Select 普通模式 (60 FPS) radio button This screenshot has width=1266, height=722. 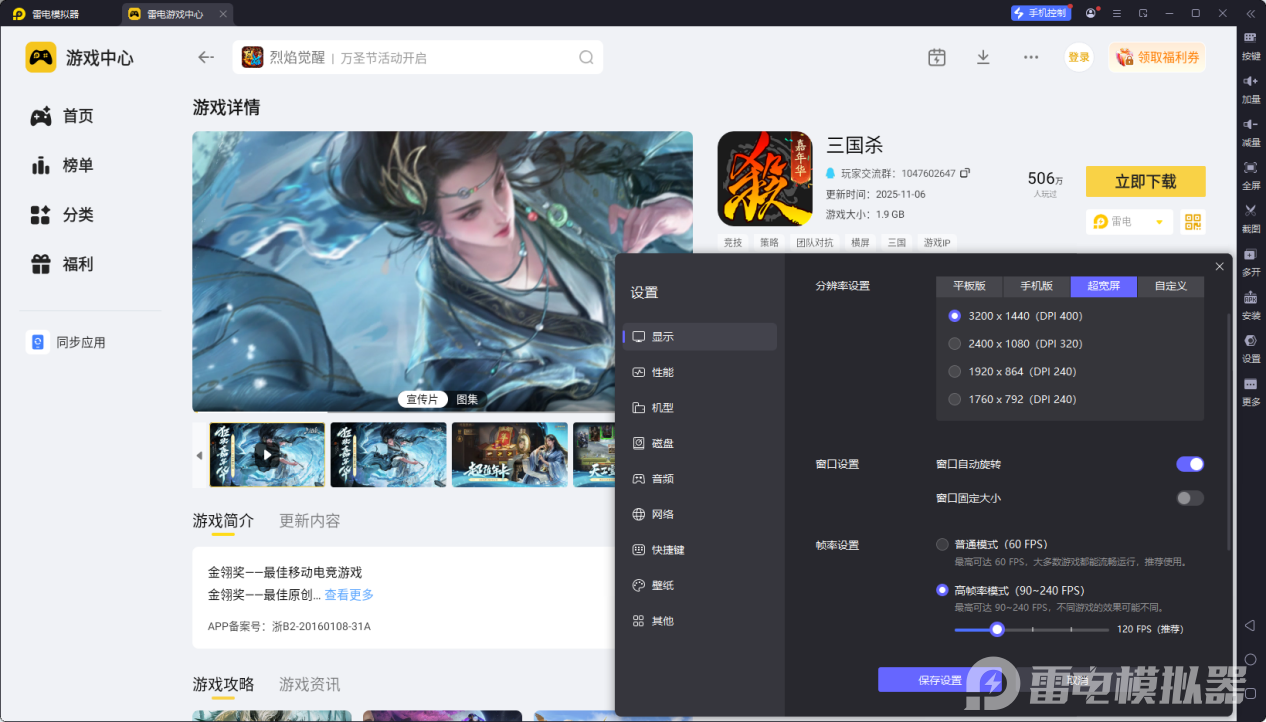(x=941, y=544)
